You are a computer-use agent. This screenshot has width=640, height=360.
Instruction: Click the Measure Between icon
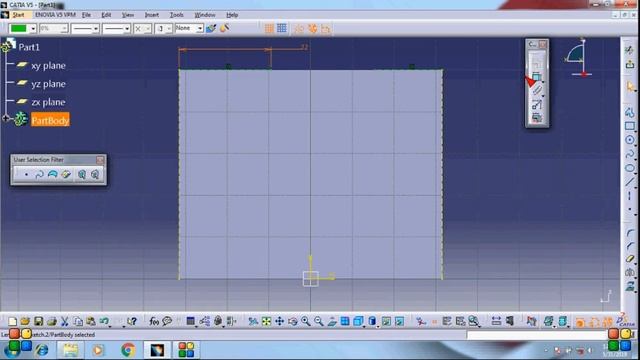(x=496, y=322)
